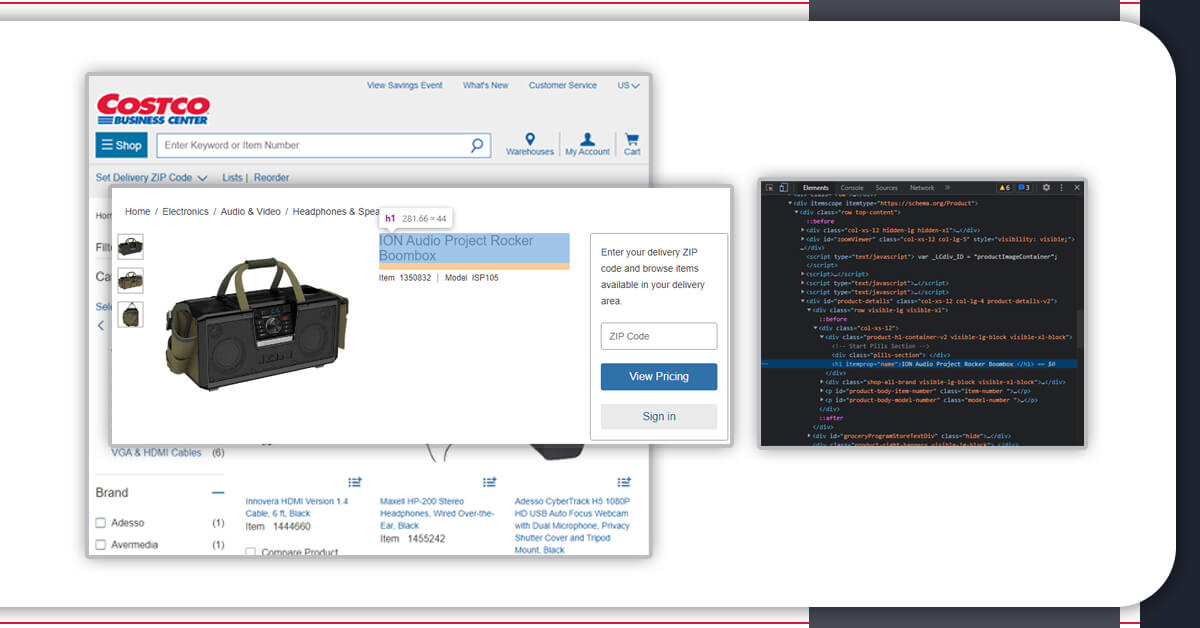Open the US country dropdown
This screenshot has height=628, width=1200.
click(x=629, y=86)
